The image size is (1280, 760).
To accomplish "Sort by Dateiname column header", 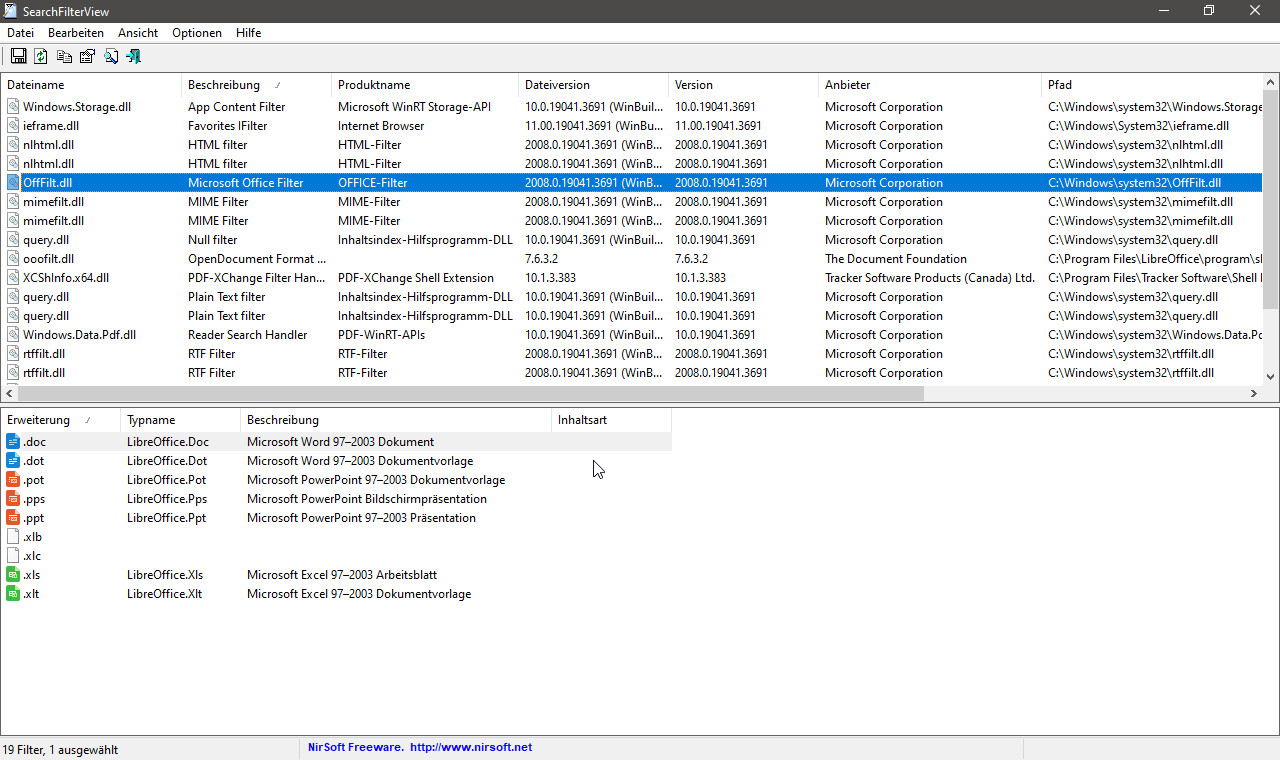I will coord(91,85).
